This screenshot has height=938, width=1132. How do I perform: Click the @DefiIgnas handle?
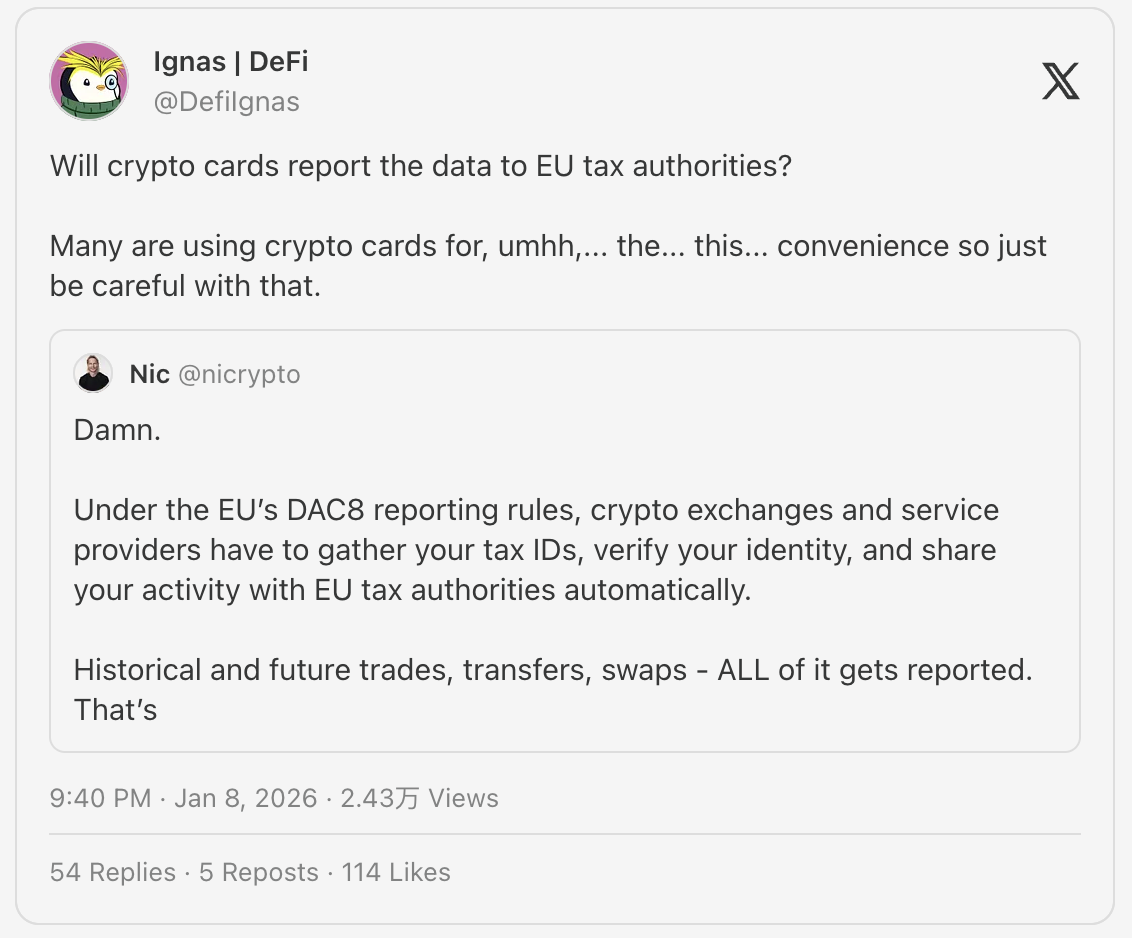pyautogui.click(x=226, y=101)
